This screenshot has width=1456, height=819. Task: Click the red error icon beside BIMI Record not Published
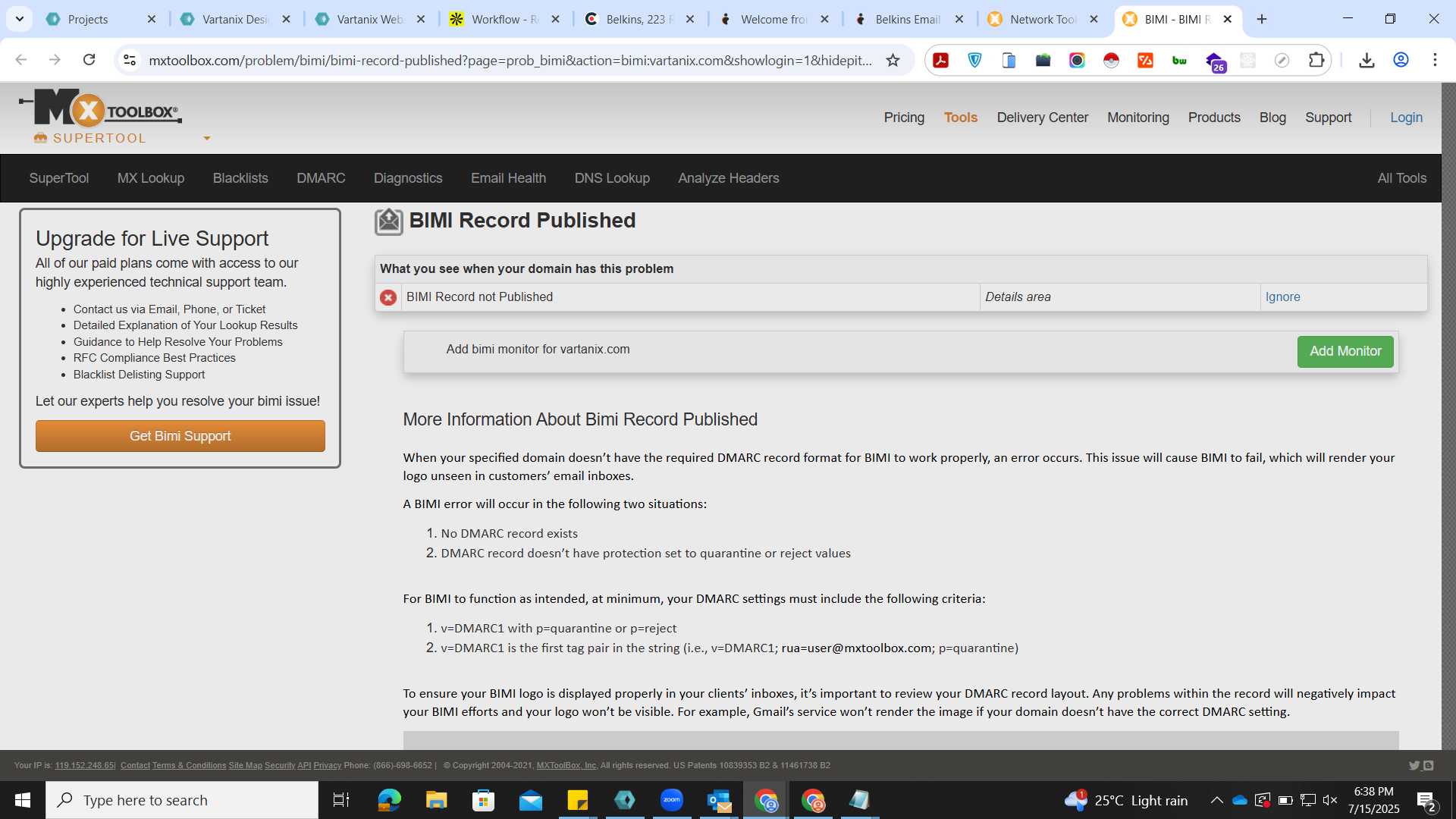pos(388,297)
